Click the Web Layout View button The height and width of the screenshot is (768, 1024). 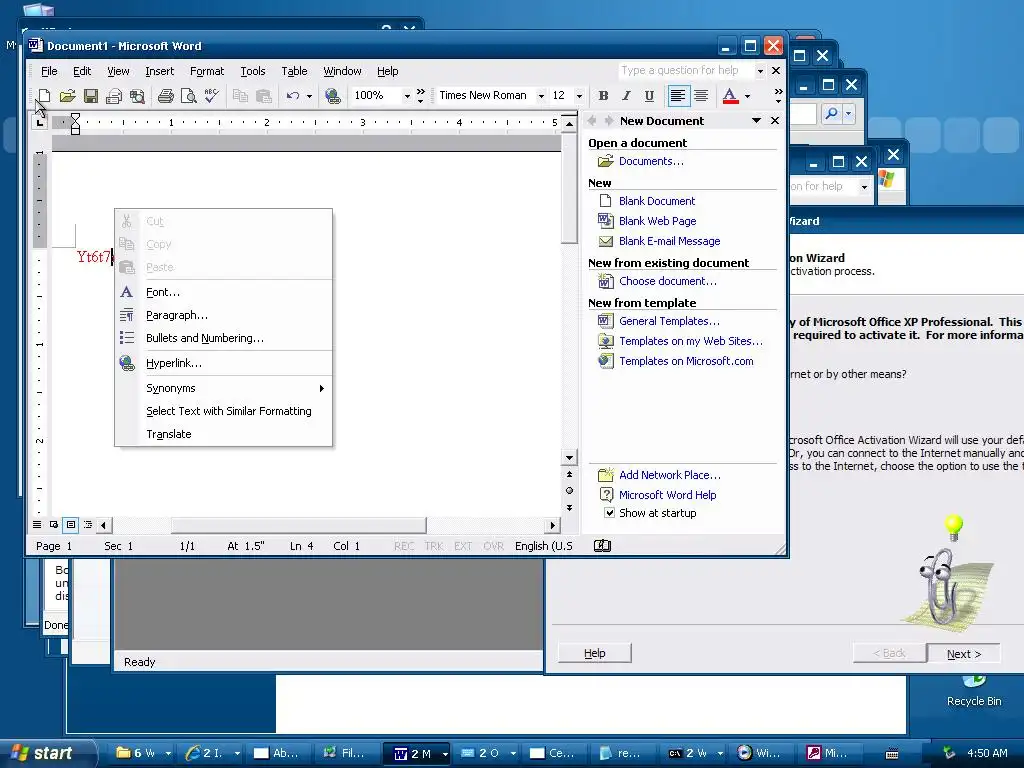[54, 524]
